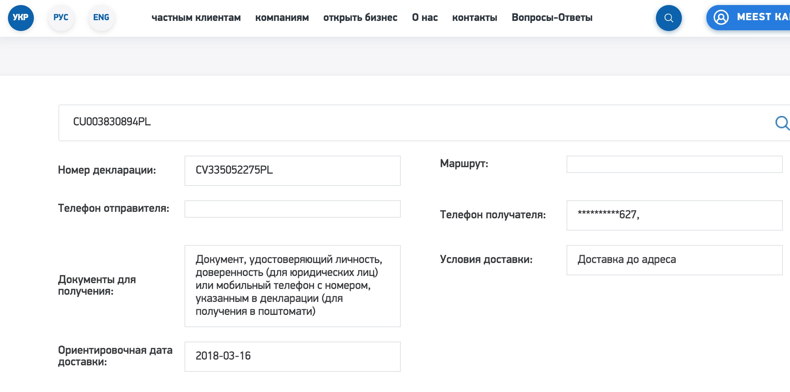Open the О нас menu
790x392 pixels.
tap(425, 18)
